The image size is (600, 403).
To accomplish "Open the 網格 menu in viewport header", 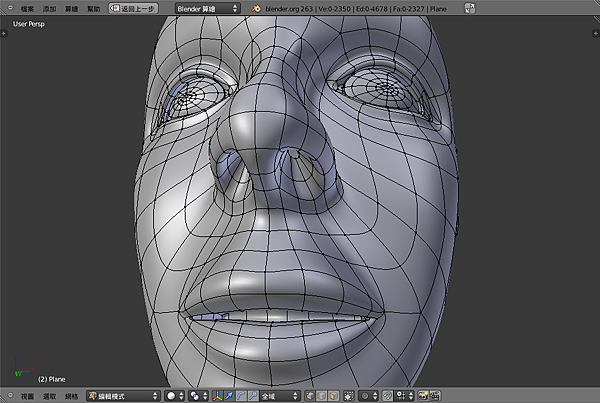I will click(x=71, y=396).
